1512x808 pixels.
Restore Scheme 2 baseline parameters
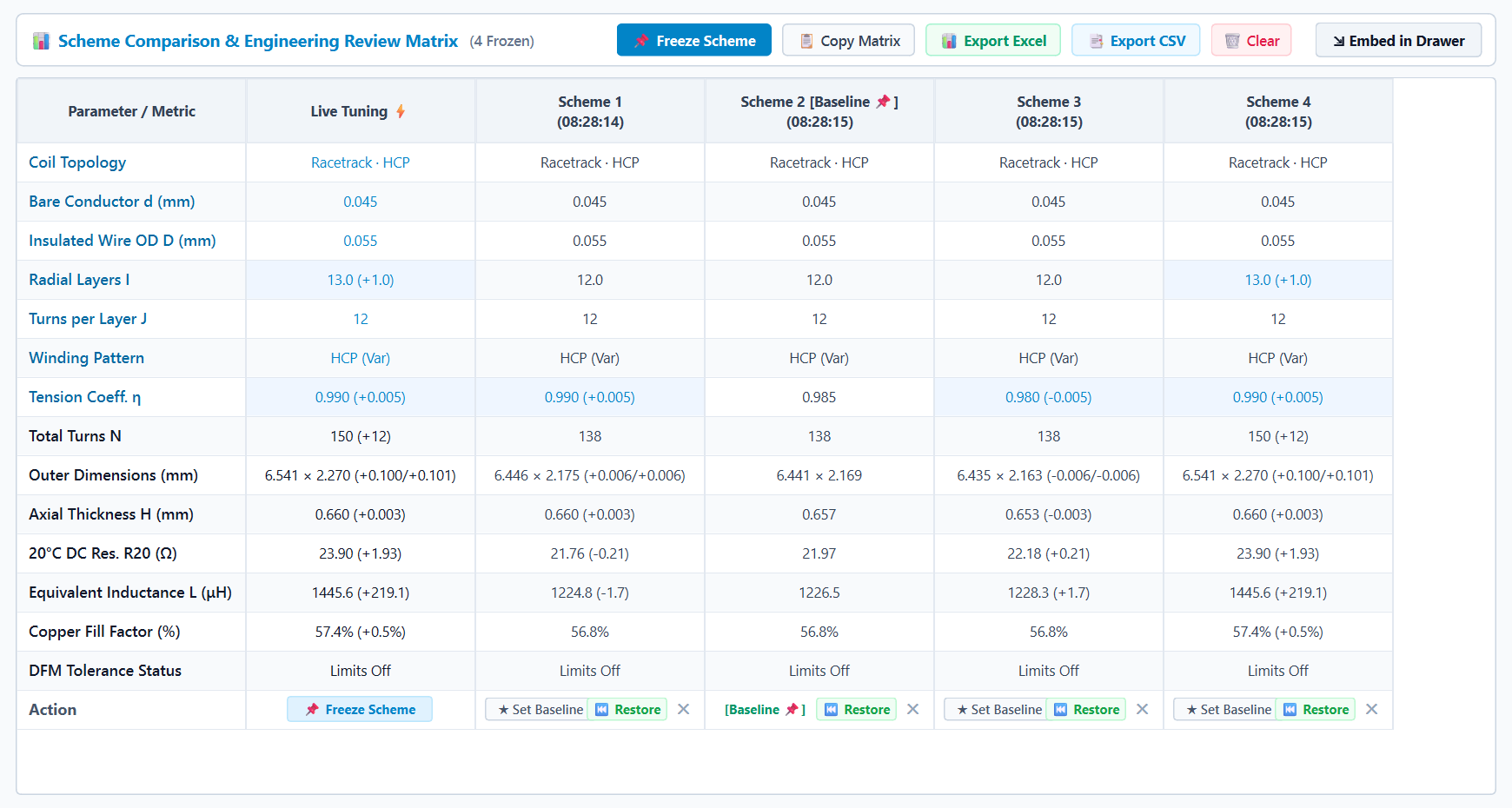pos(857,709)
